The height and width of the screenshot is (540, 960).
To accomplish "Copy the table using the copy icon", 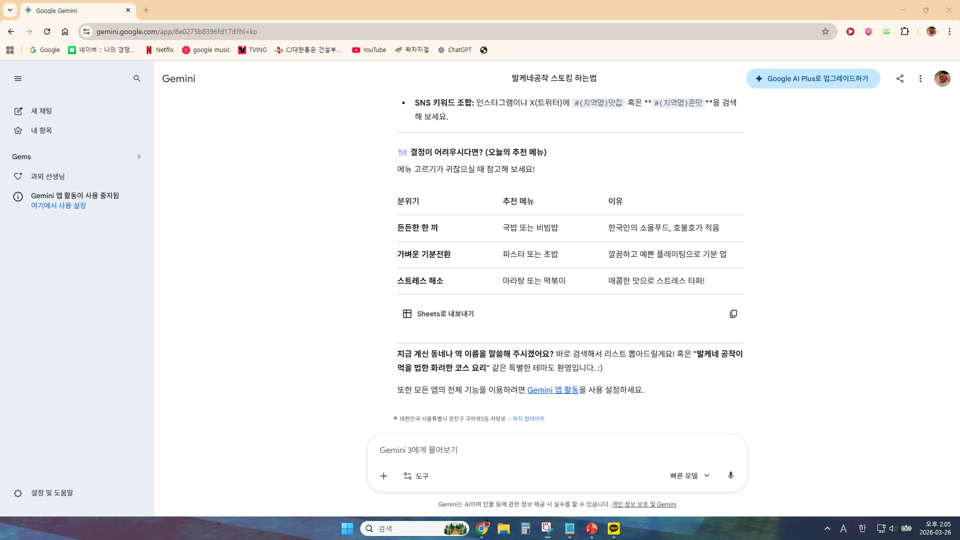I will [733, 313].
